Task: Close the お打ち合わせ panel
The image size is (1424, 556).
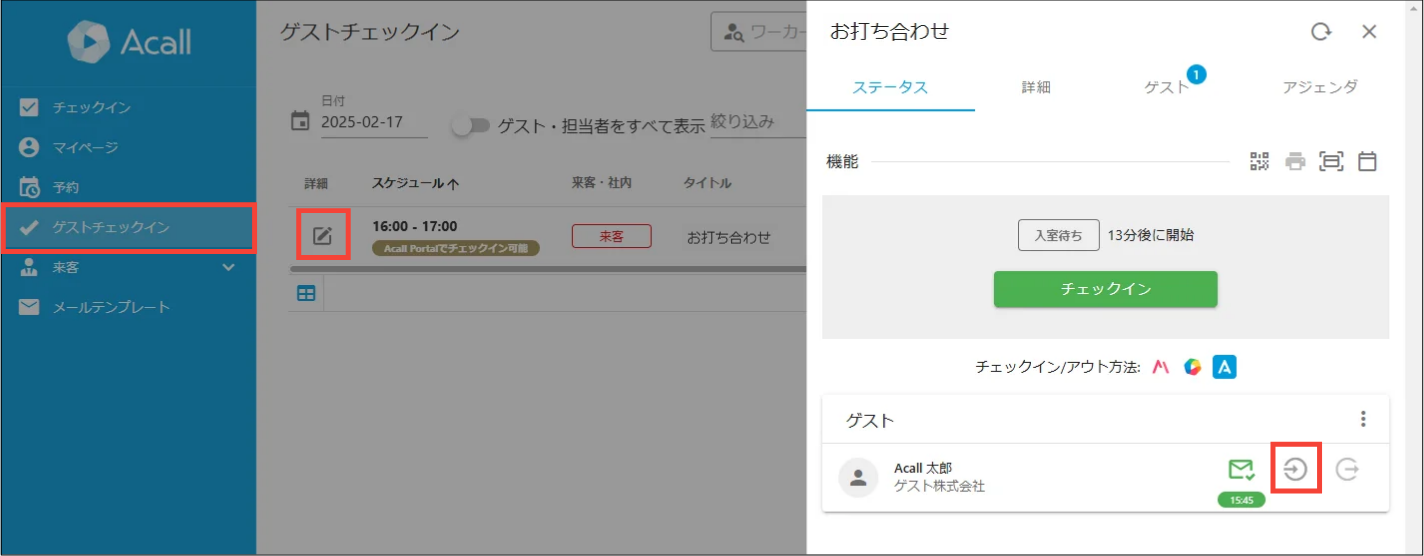Action: (x=1370, y=32)
